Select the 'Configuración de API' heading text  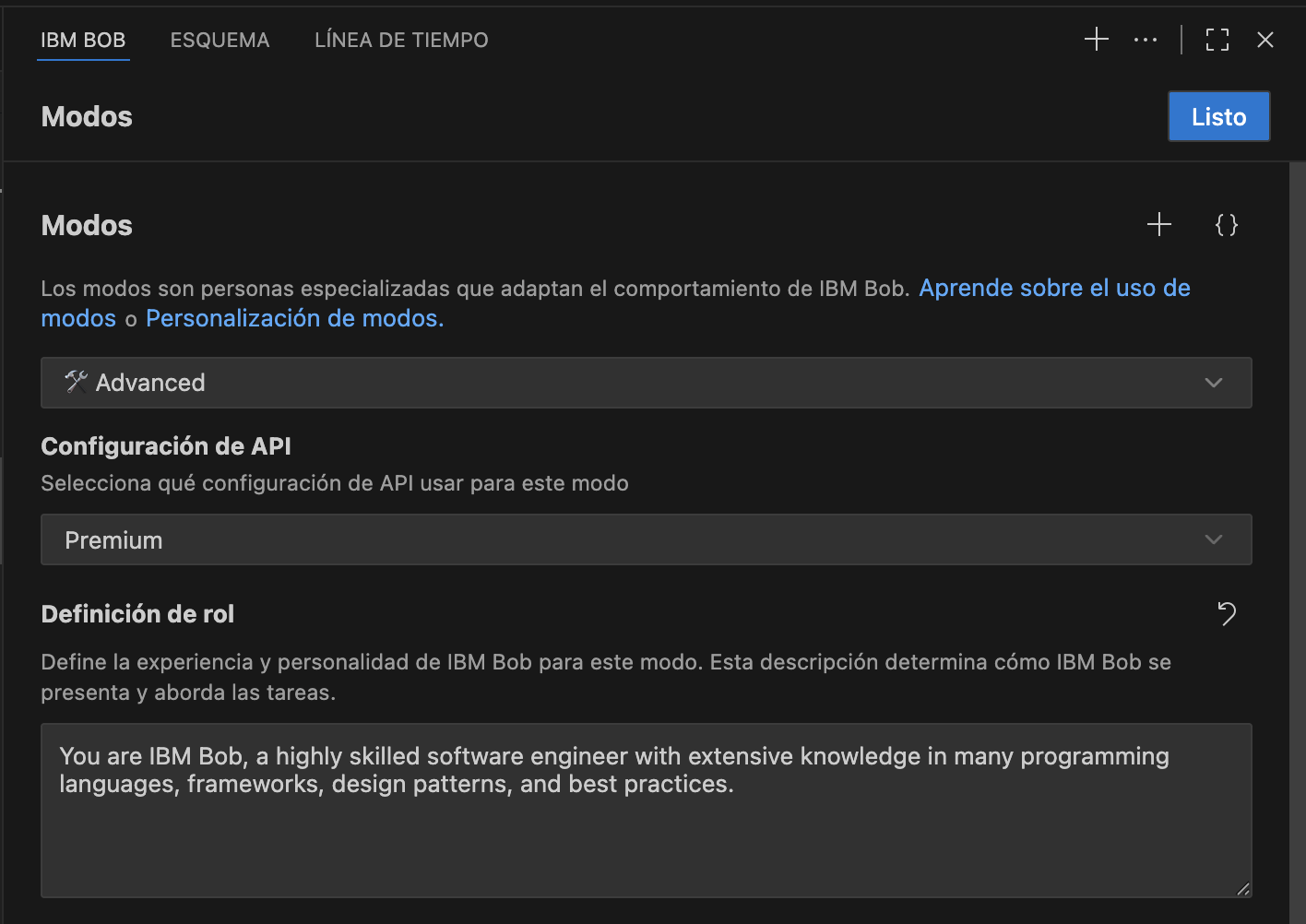click(166, 446)
